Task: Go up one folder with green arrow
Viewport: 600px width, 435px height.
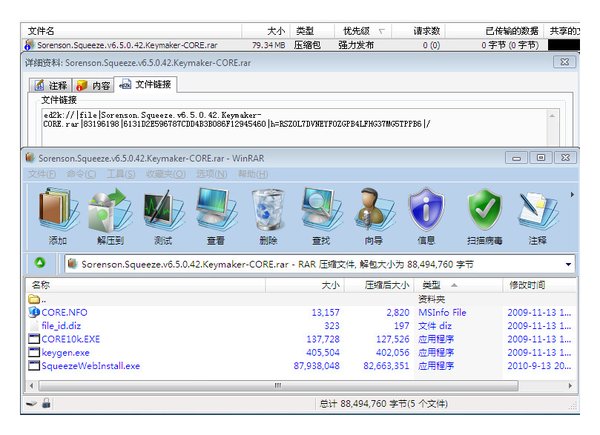Action: pos(40,263)
